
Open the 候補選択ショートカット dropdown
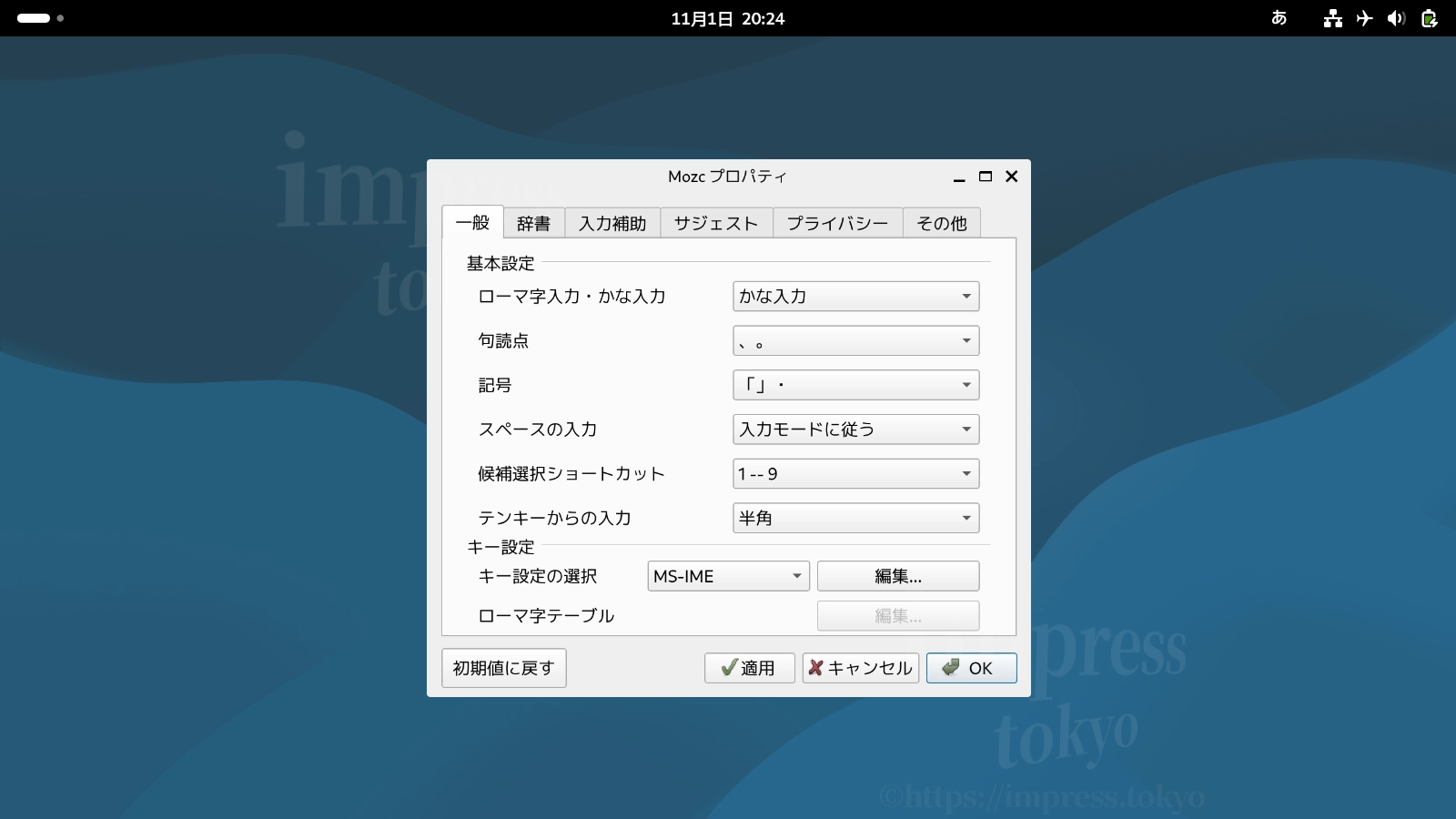coord(855,473)
